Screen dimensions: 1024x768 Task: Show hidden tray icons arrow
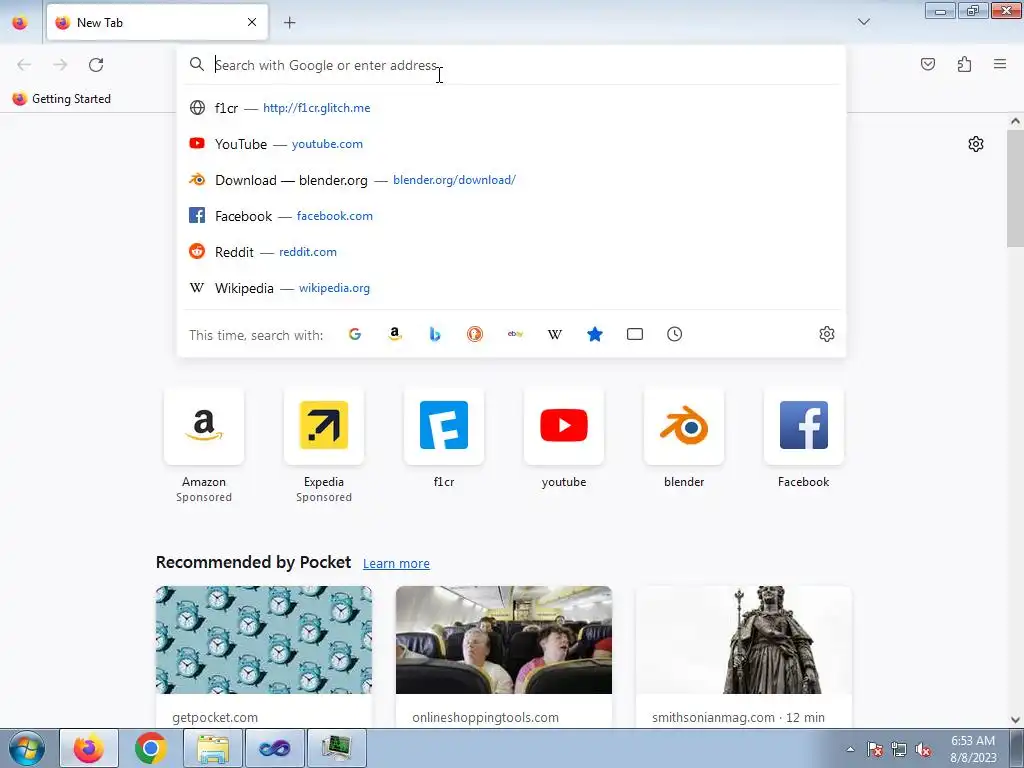tap(850, 749)
